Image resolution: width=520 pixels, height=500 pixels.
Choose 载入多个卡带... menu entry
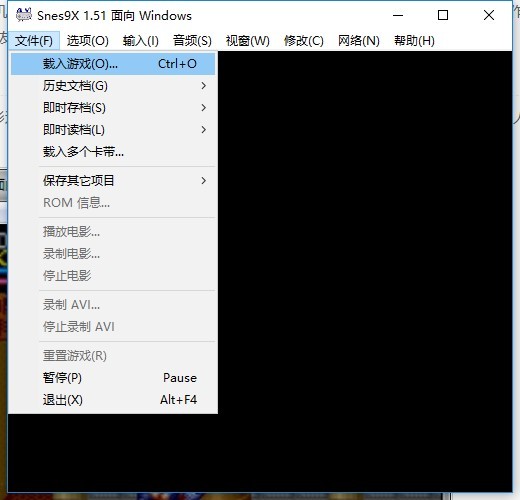pos(113,152)
